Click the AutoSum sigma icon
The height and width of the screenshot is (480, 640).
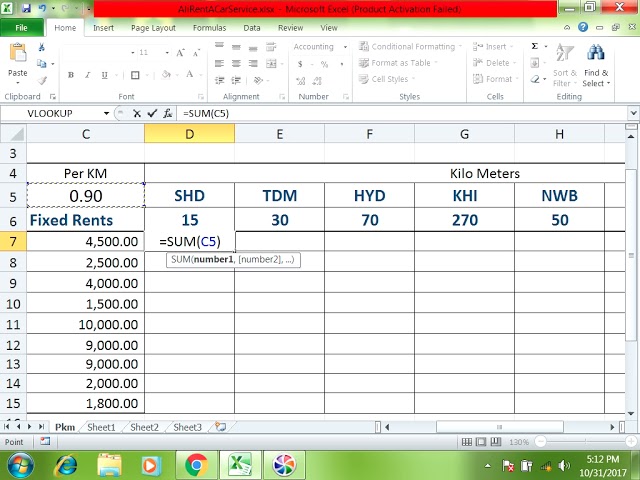pyautogui.click(x=535, y=46)
